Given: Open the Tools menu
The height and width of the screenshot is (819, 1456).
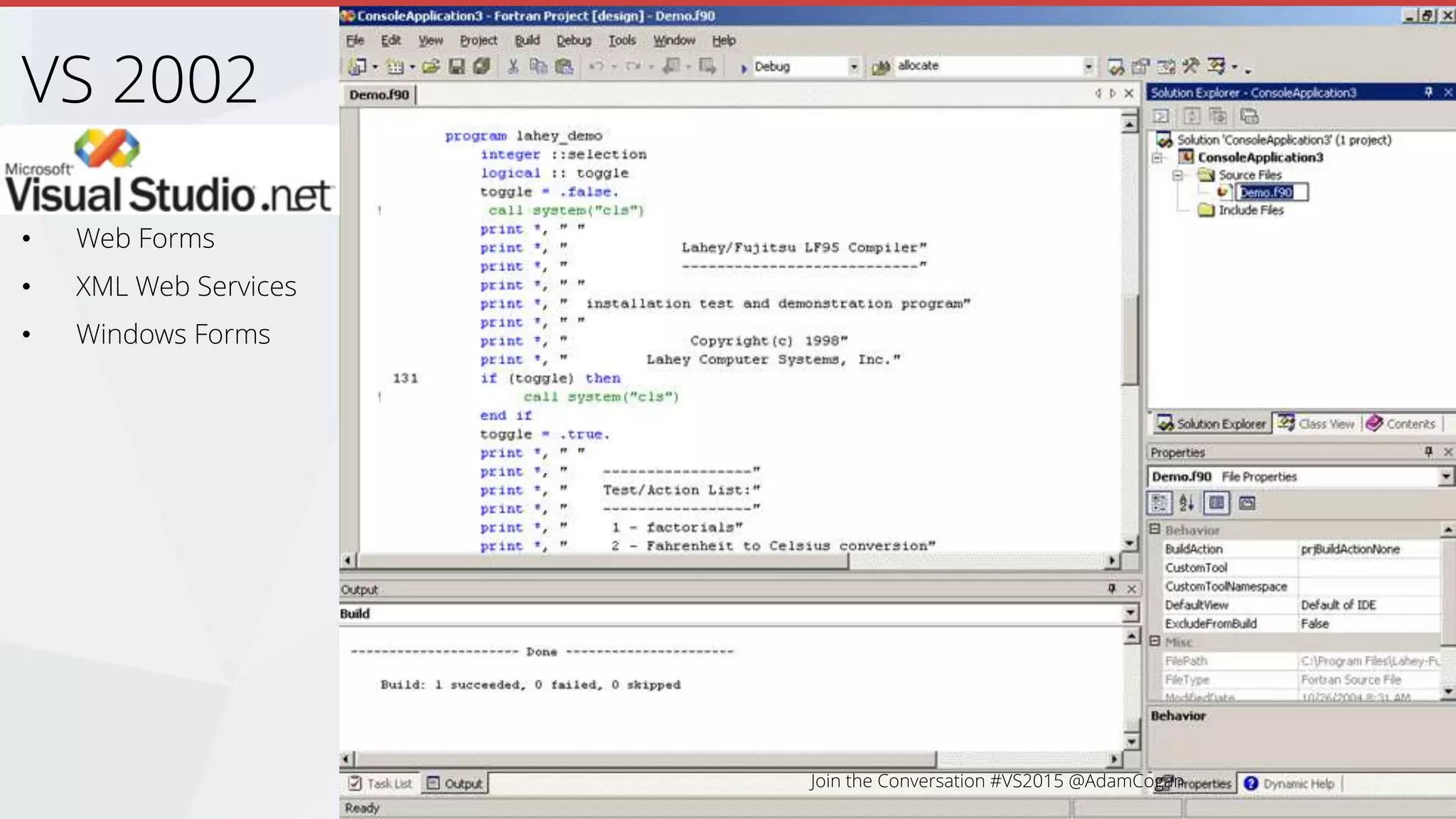Looking at the screenshot, I should click(622, 41).
